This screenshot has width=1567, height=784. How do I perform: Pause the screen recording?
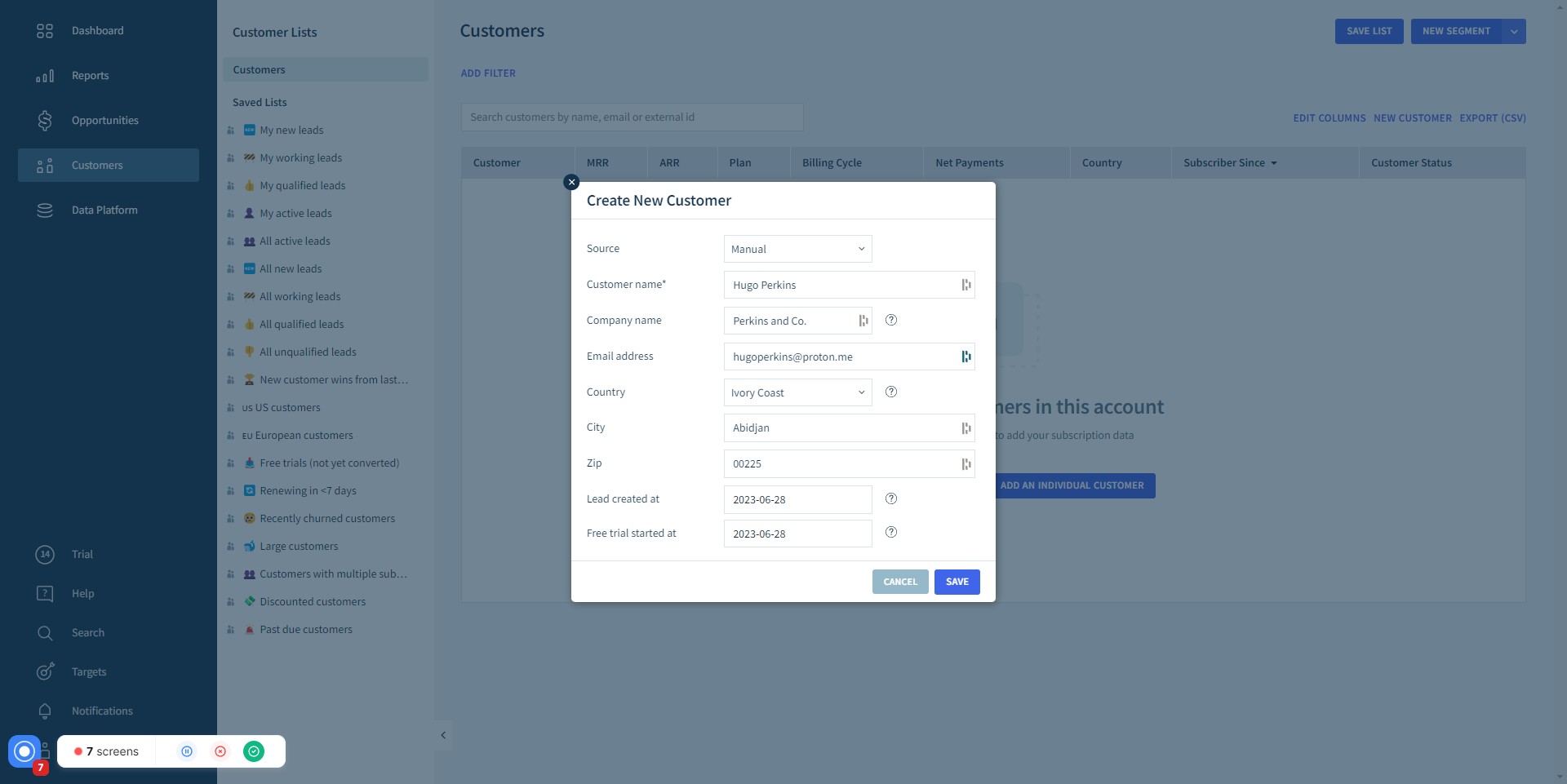[187, 751]
